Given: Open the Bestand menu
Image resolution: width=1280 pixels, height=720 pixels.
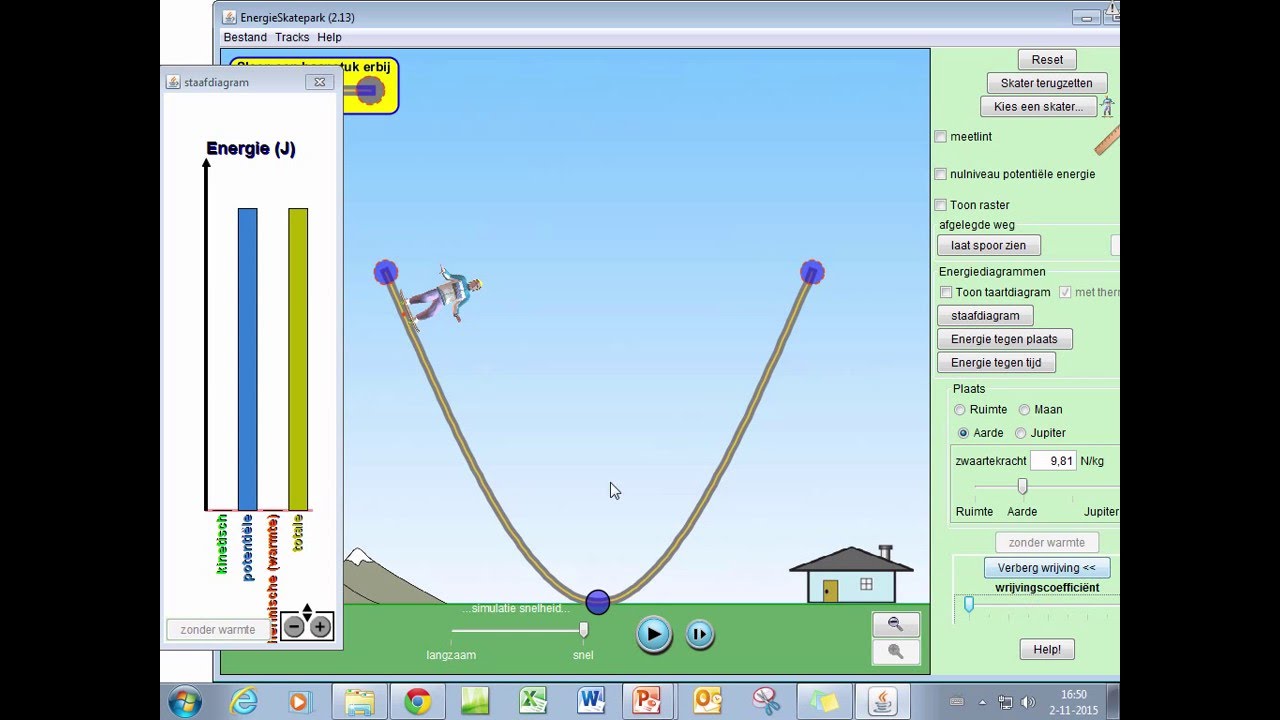Looking at the screenshot, I should tap(245, 37).
